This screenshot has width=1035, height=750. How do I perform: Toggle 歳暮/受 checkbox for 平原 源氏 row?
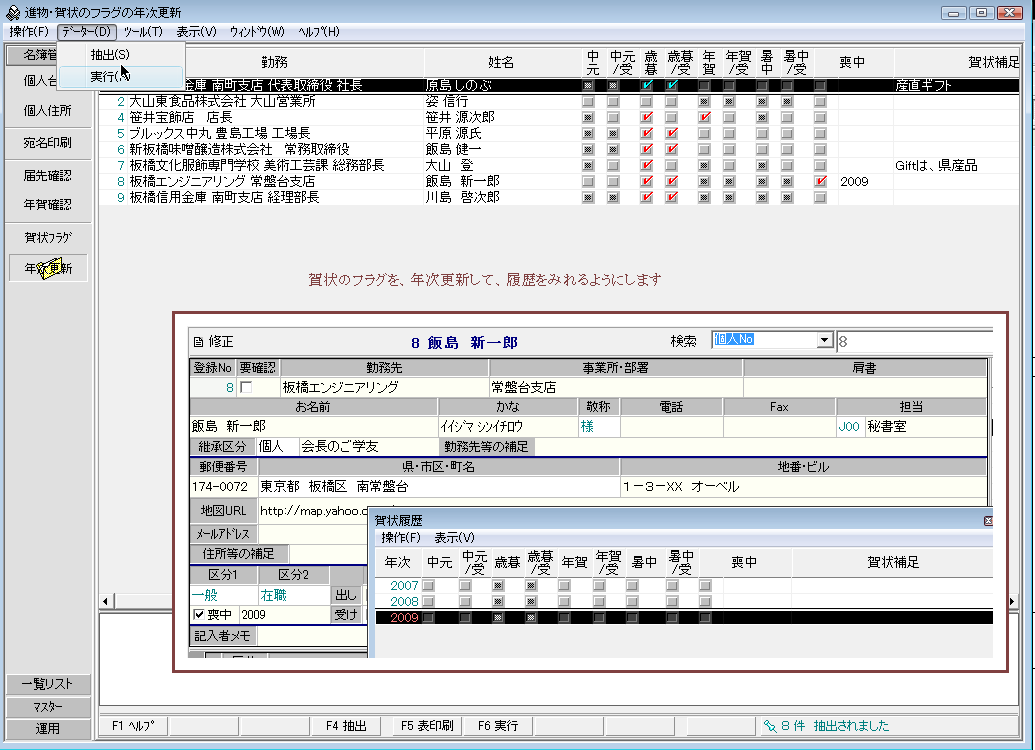point(672,133)
